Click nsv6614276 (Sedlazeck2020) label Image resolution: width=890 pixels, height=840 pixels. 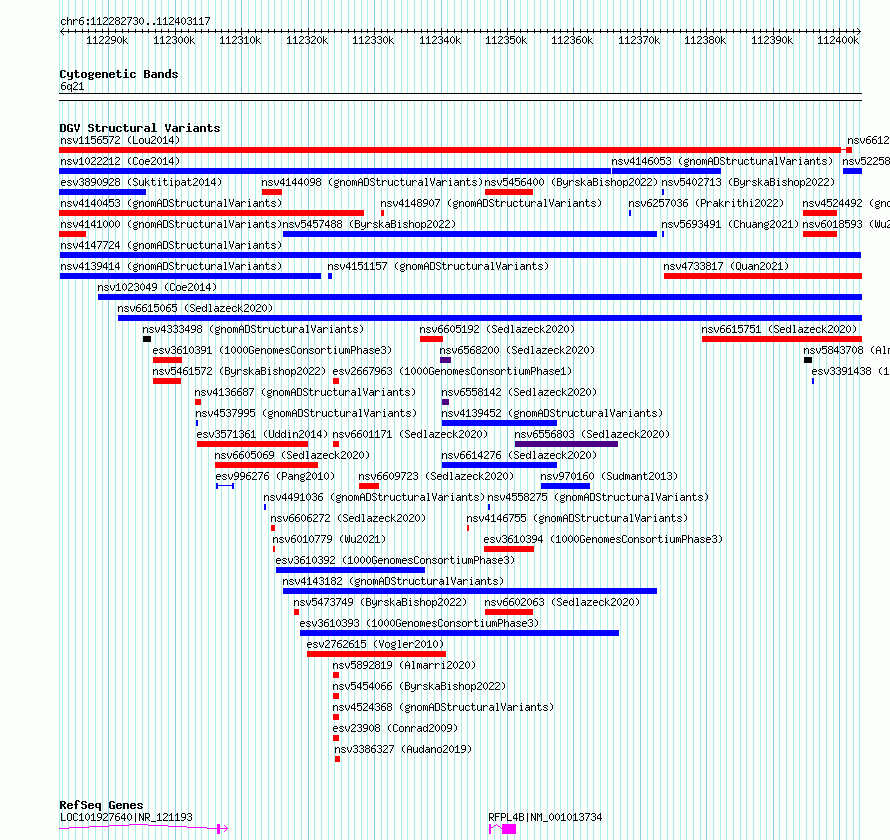pos(519,455)
